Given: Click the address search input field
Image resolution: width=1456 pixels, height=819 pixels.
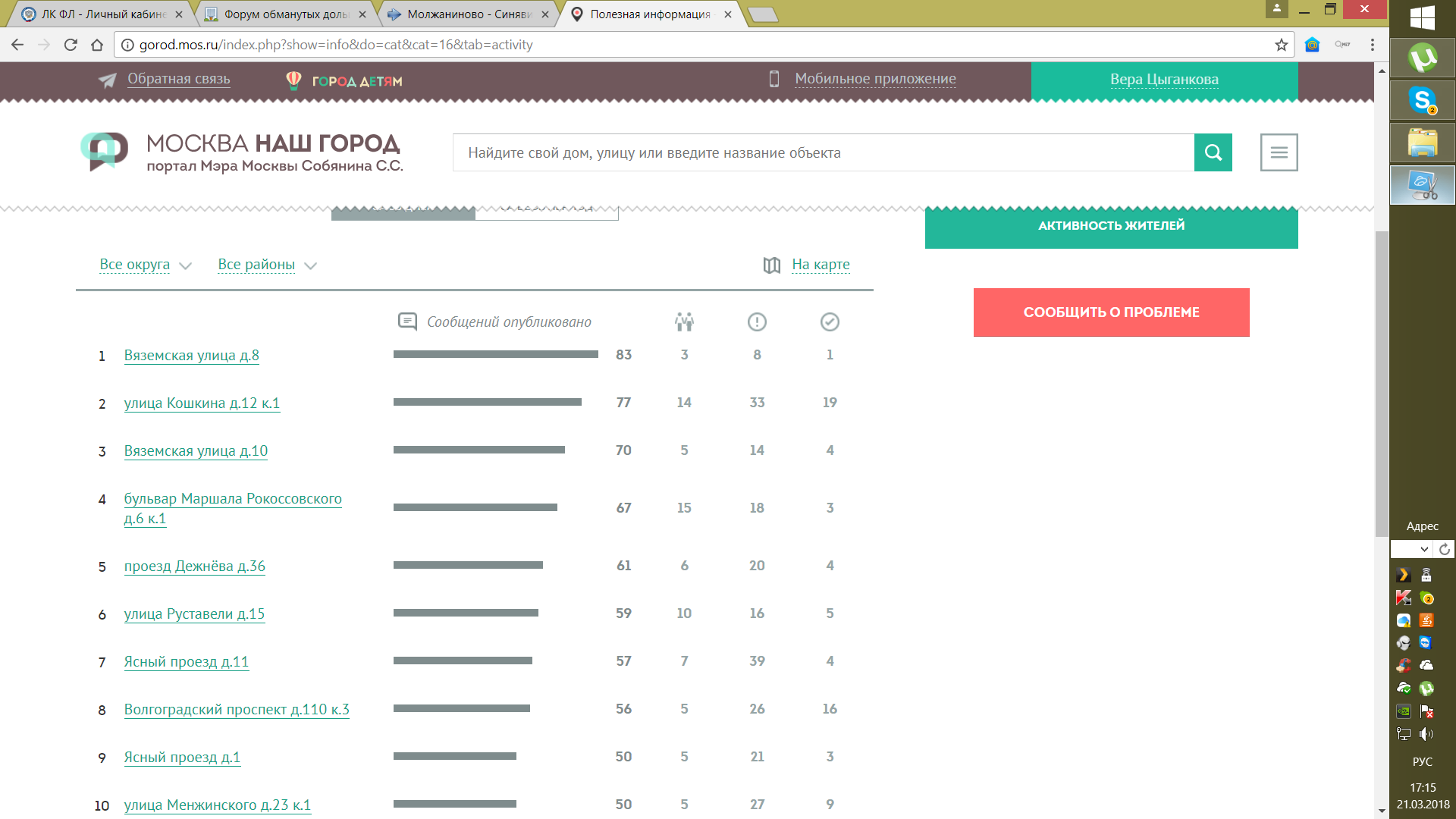Looking at the screenshot, I should tap(823, 152).
